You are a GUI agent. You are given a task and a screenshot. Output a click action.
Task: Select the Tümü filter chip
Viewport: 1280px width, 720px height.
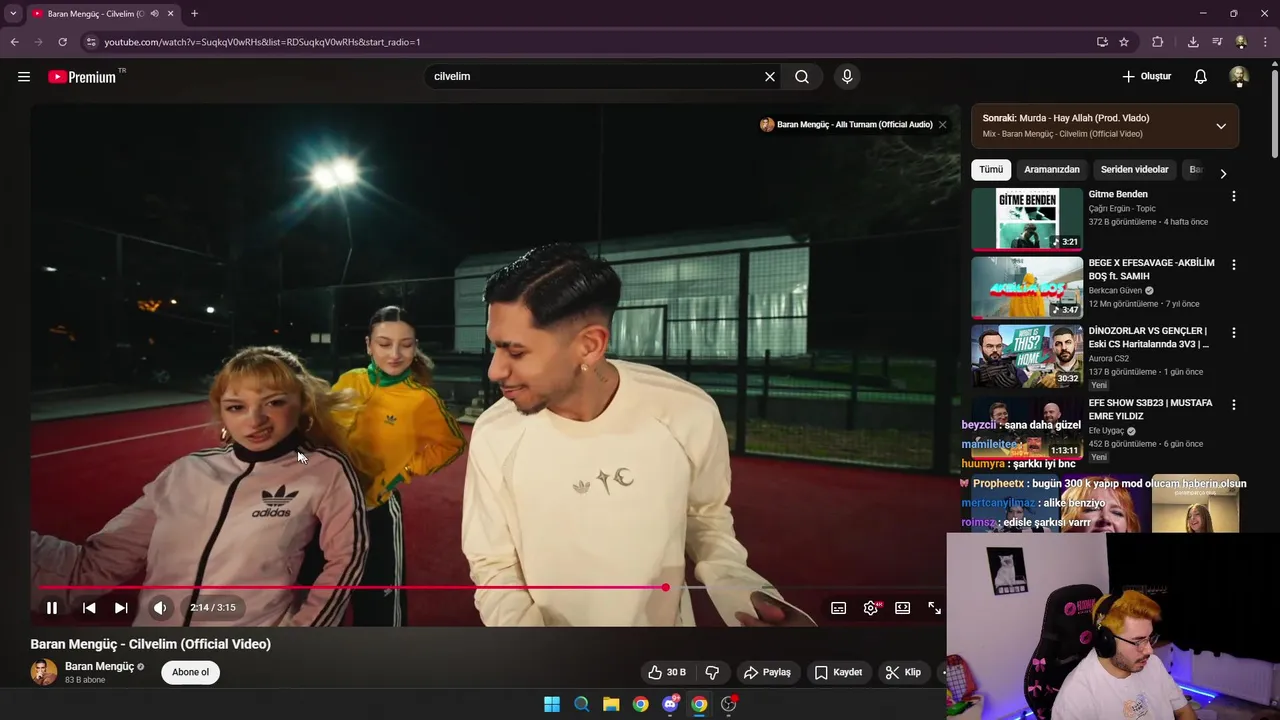pos(991,170)
